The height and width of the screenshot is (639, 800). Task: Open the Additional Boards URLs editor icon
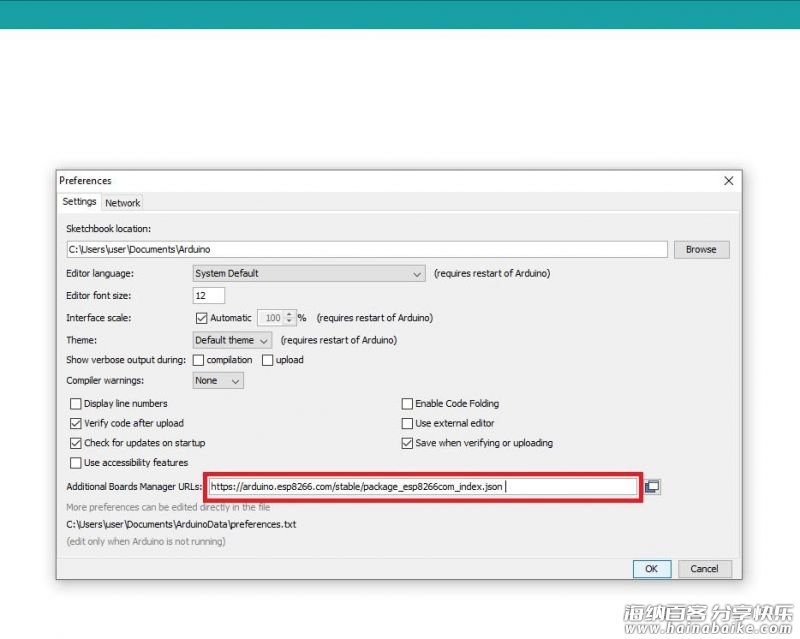point(652,486)
